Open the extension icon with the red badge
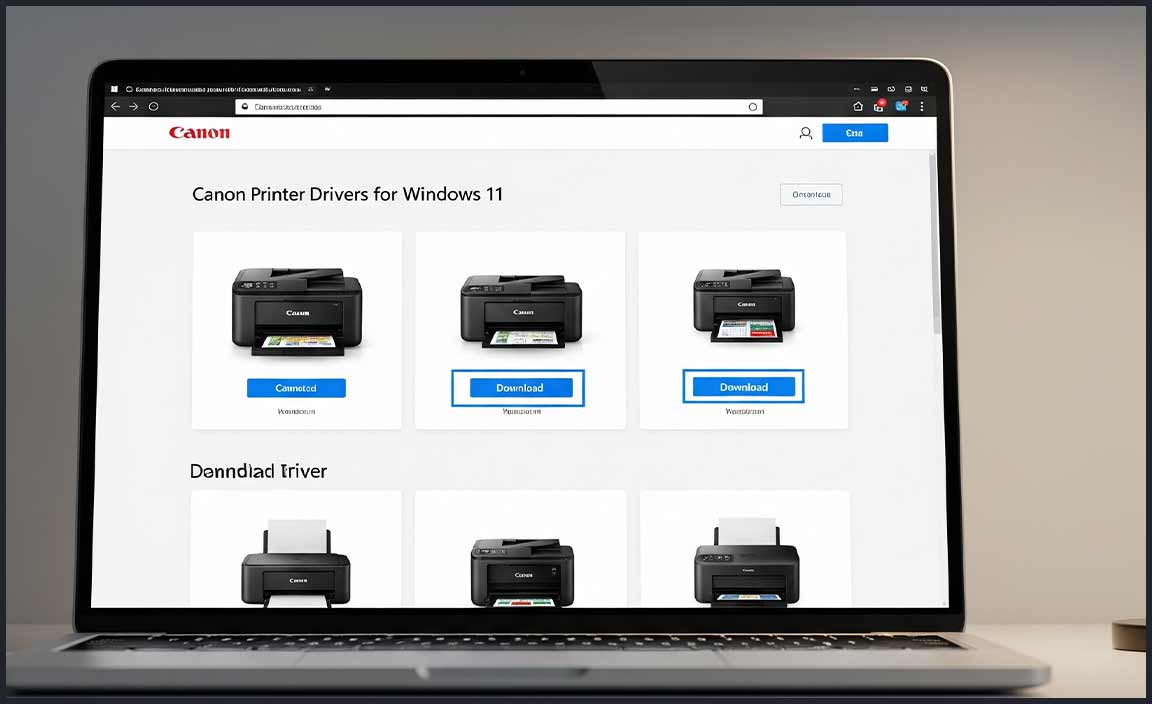The width and height of the screenshot is (1152, 704). pos(879,106)
